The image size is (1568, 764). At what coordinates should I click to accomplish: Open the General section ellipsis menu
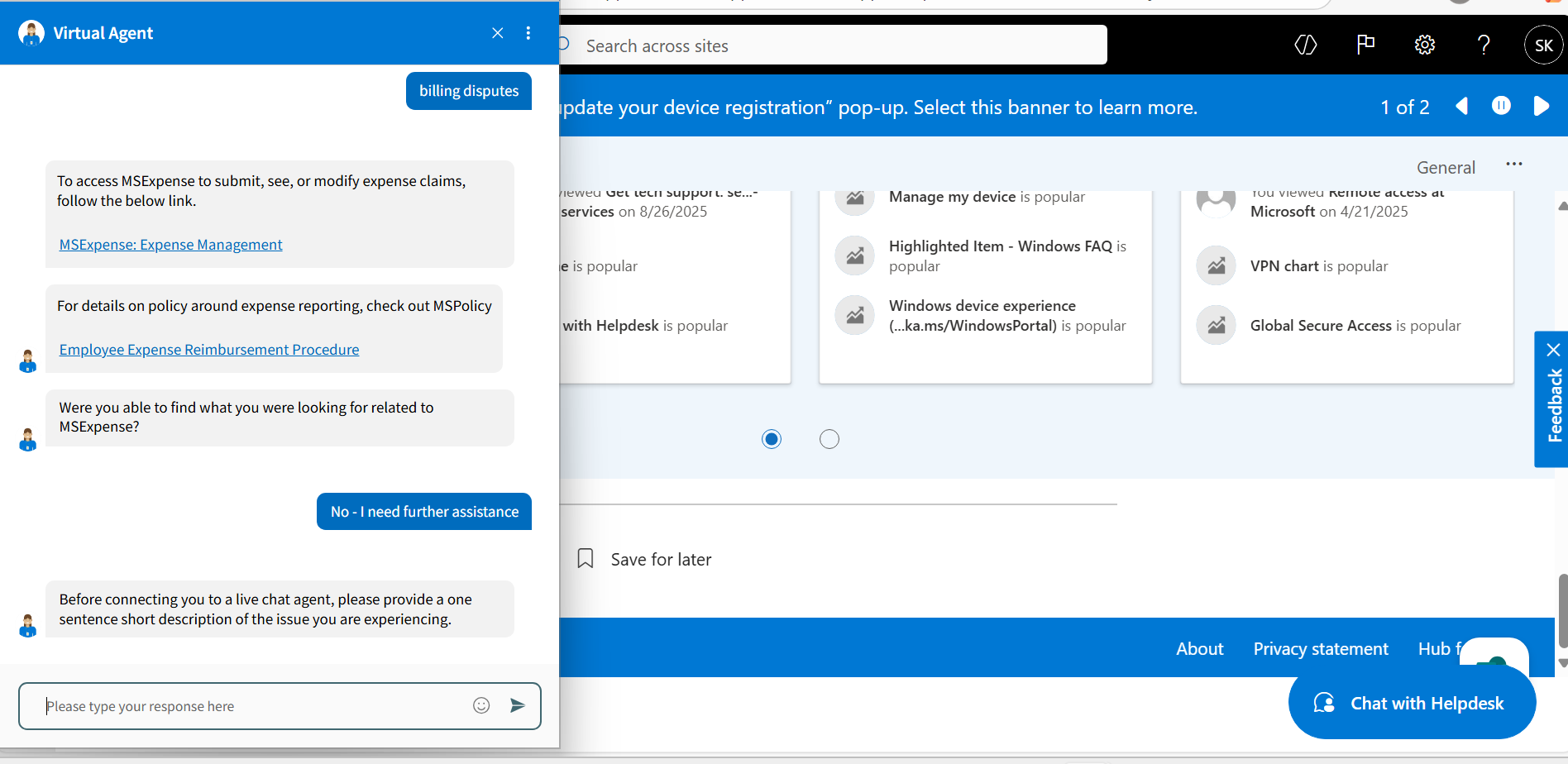1514,165
